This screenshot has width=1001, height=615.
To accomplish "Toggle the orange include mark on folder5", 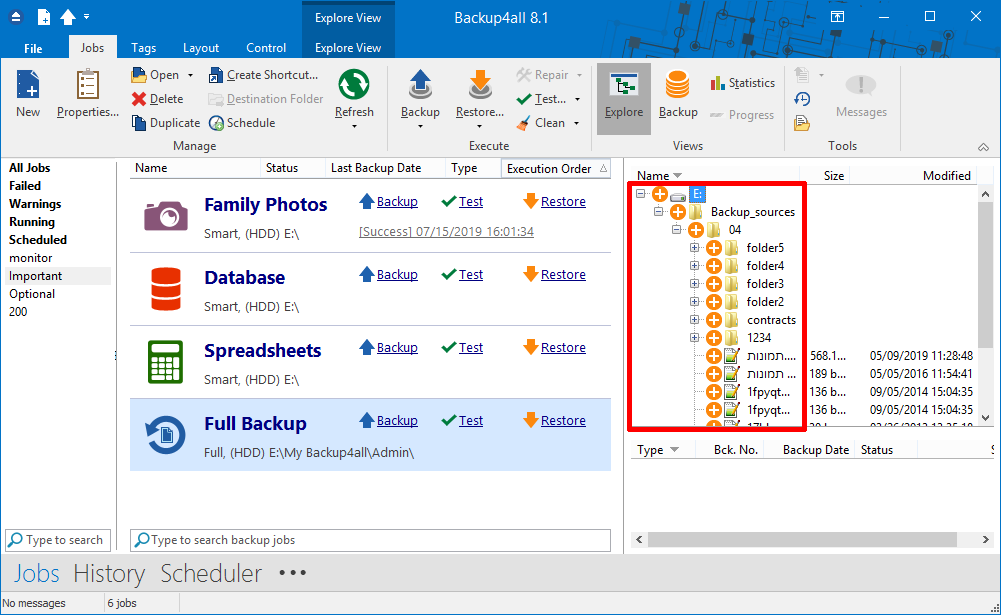I will [714, 248].
